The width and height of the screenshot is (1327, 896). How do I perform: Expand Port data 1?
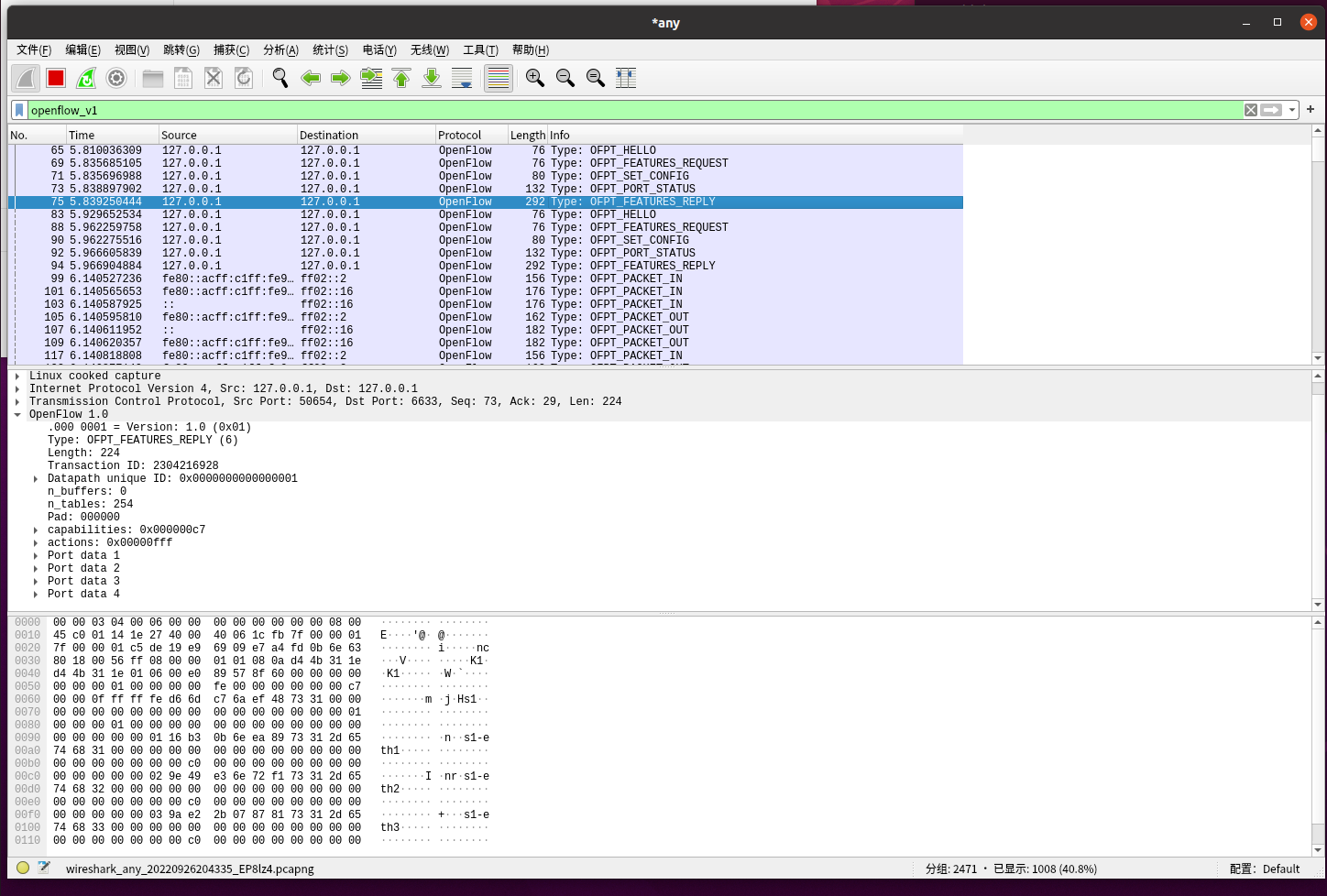point(36,555)
